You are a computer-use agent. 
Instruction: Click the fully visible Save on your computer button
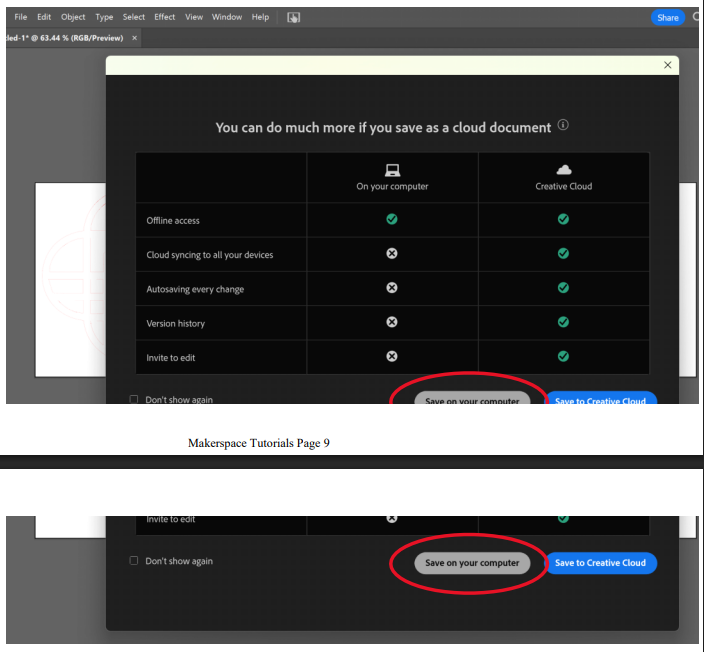click(x=472, y=563)
